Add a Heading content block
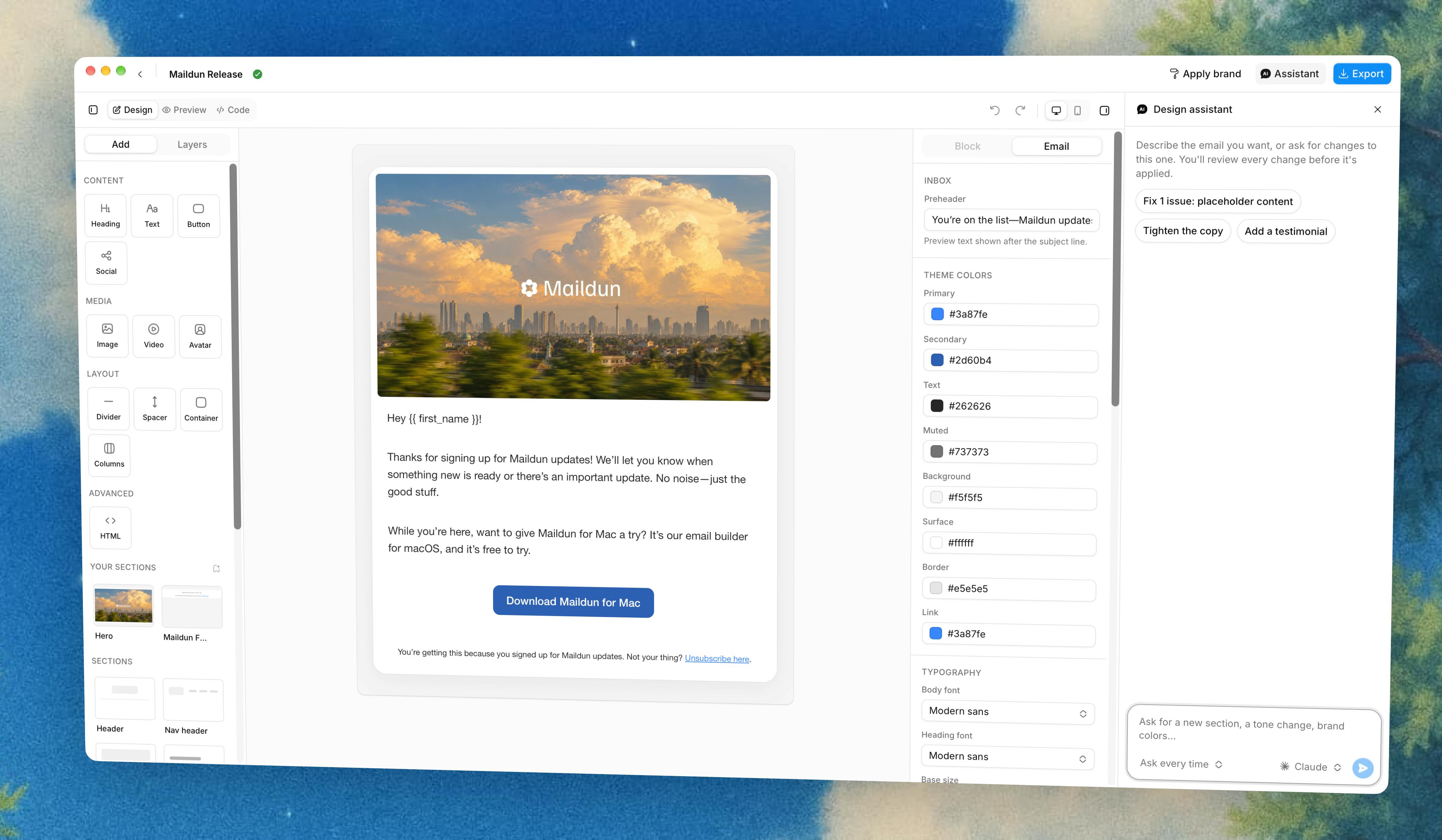This screenshot has width=1442, height=840. point(105,215)
